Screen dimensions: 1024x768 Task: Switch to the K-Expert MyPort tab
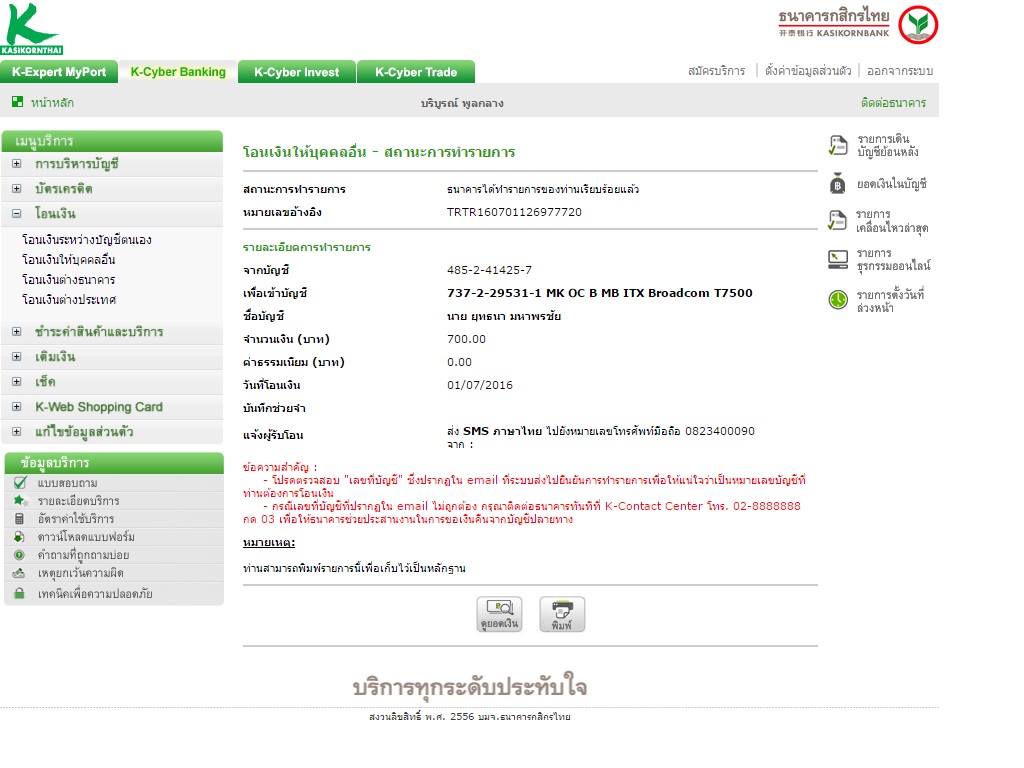59,72
